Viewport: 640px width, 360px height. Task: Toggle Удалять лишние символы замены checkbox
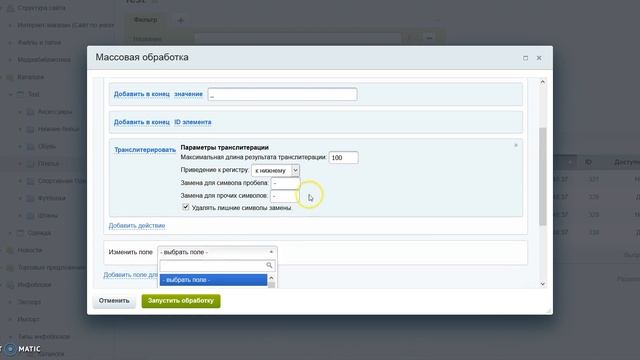[186, 207]
